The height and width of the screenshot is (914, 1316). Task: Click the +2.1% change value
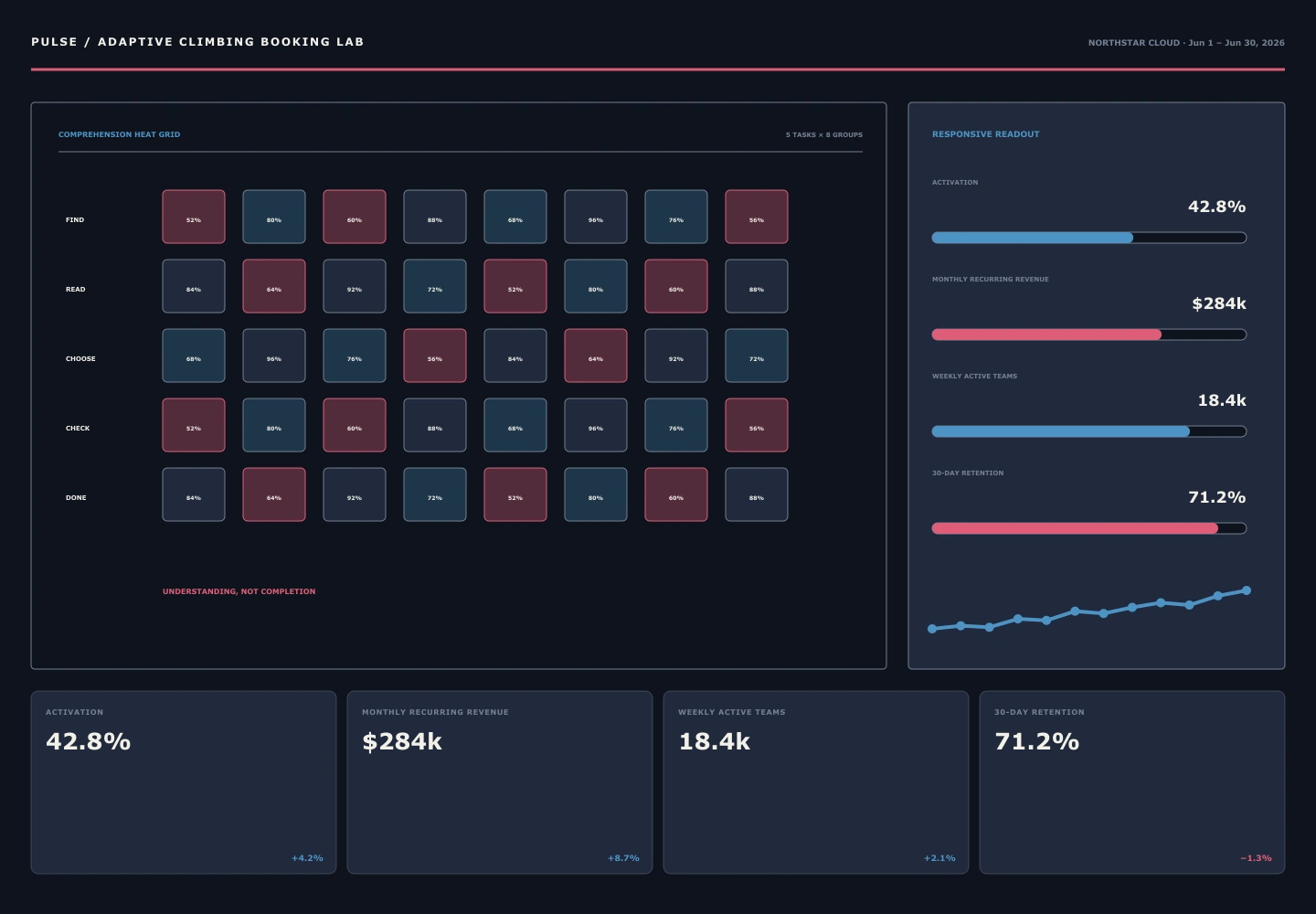point(939,858)
